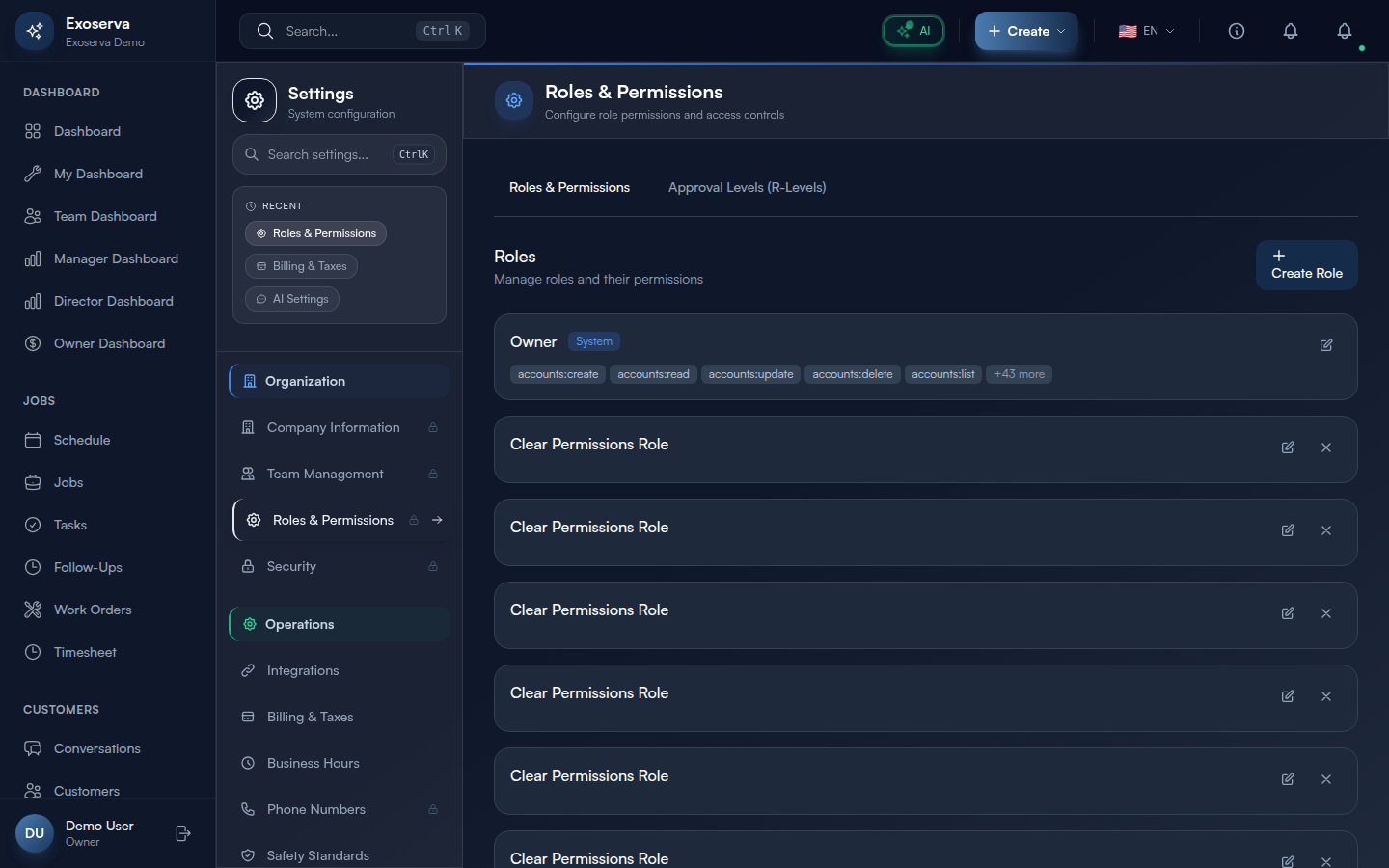
Task: Collapse the Operations settings section
Action: 340,624
